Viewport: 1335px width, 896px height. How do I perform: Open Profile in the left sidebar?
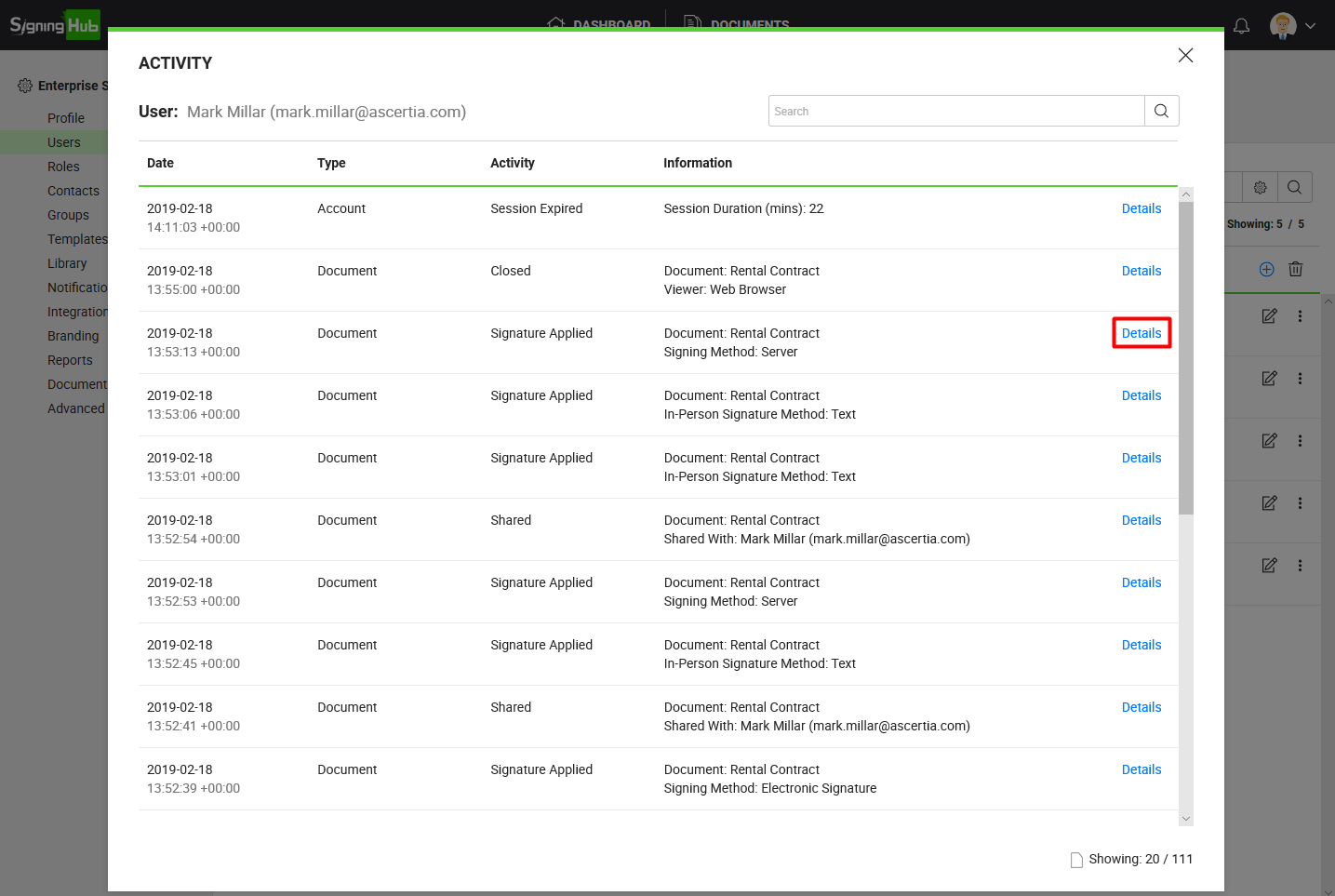(x=65, y=118)
